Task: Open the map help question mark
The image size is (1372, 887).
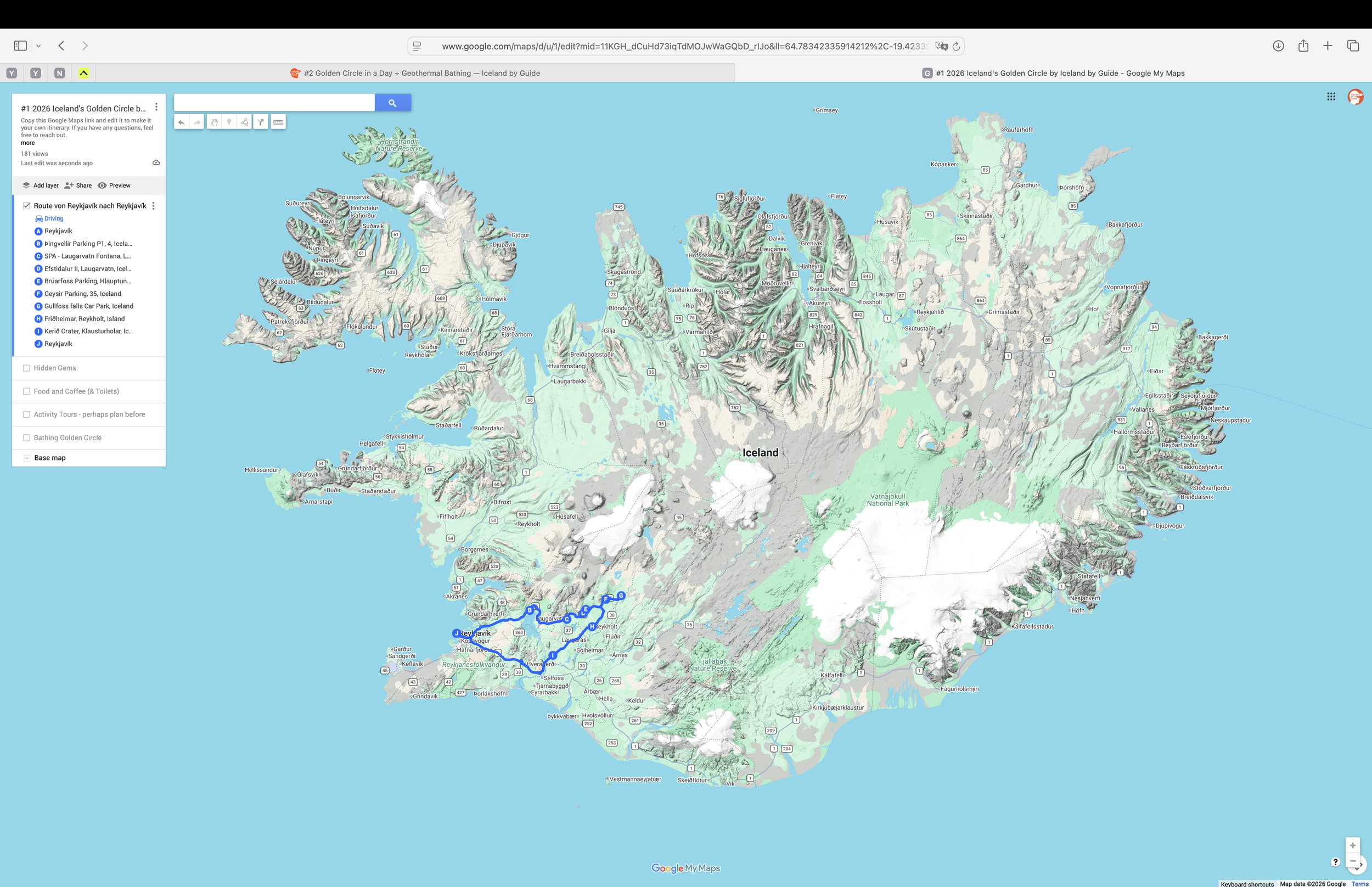Action: tap(1335, 862)
